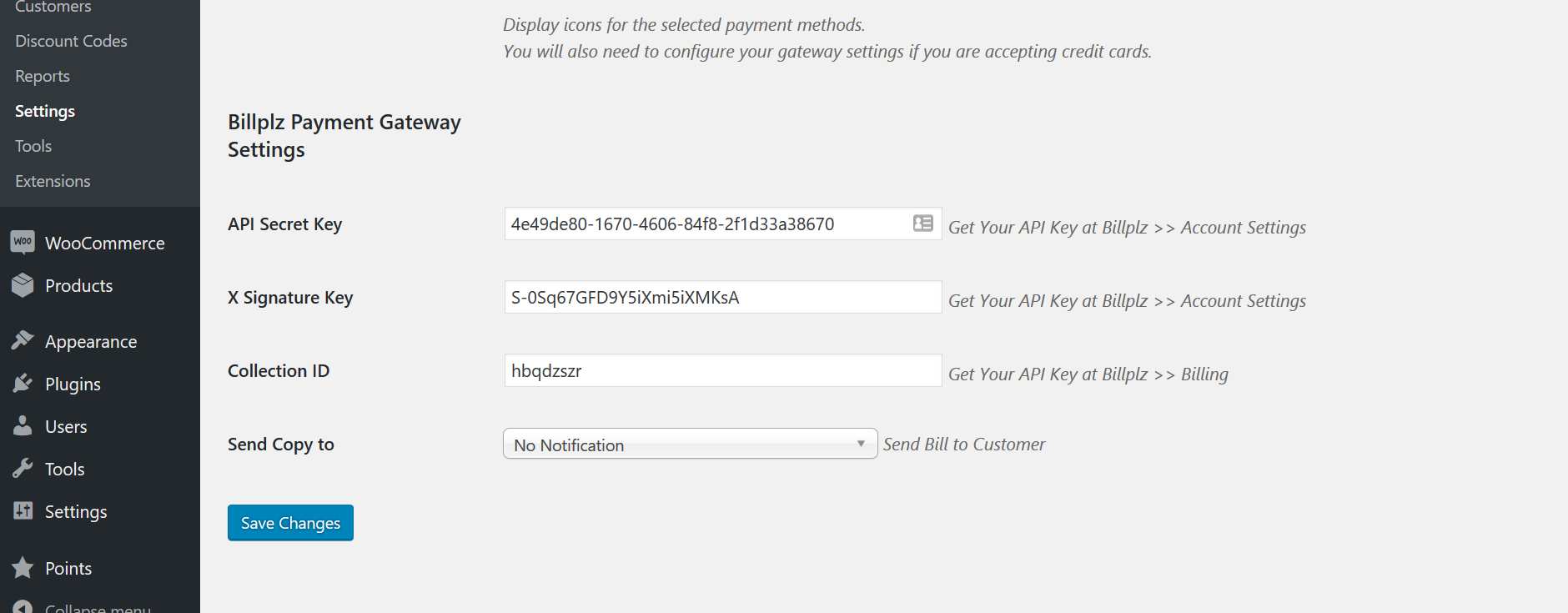Focus the Collection ID text field
This screenshot has width=1568, height=613.
[x=722, y=371]
